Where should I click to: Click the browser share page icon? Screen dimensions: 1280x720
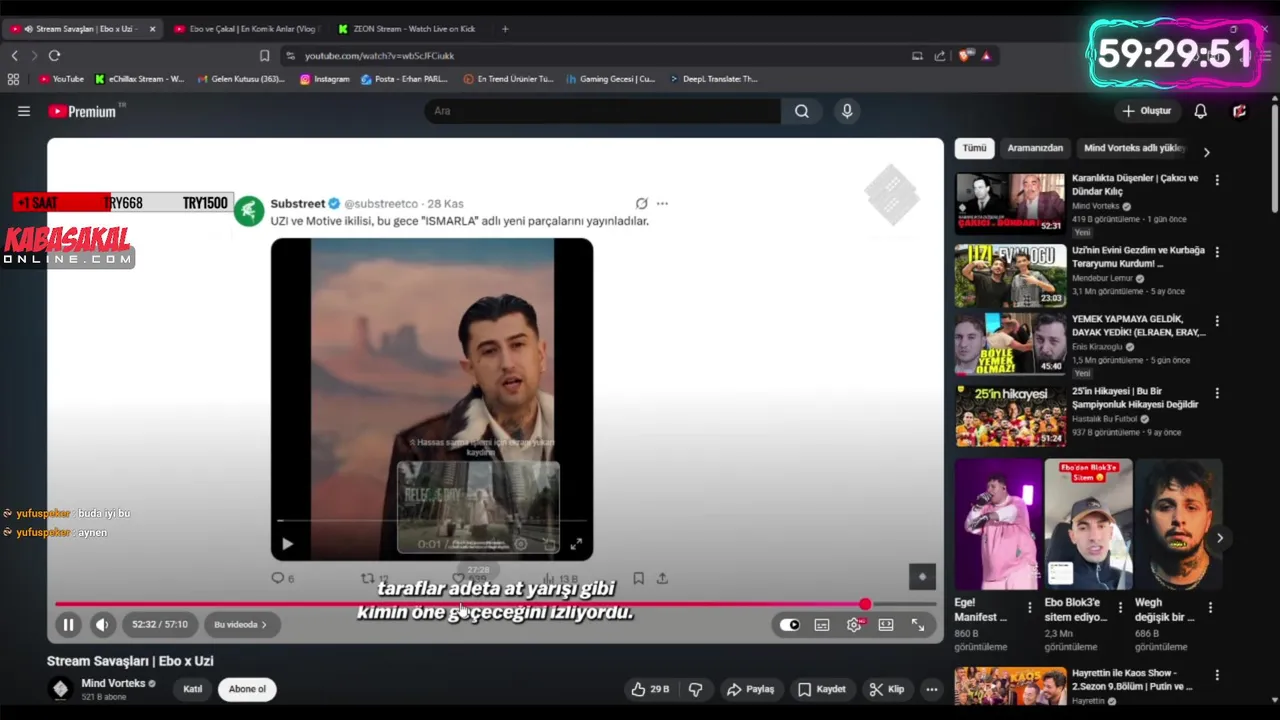pos(940,56)
